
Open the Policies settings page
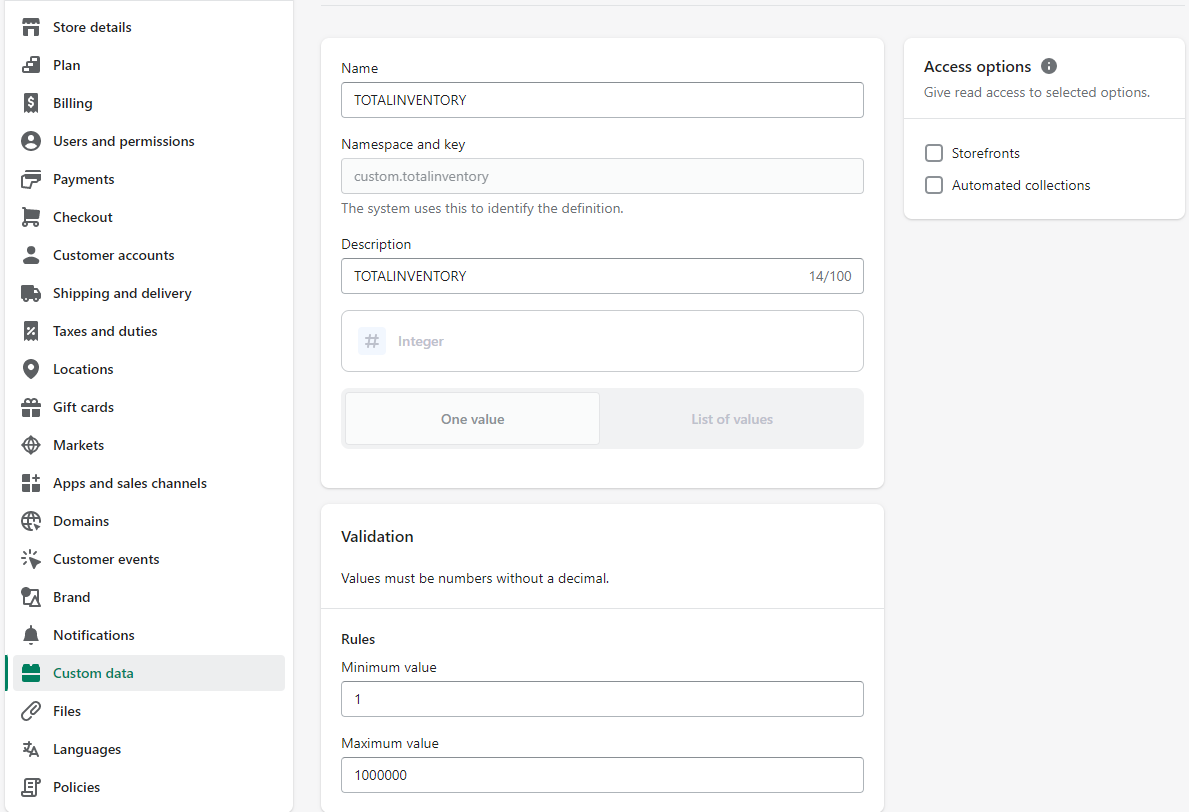76,787
